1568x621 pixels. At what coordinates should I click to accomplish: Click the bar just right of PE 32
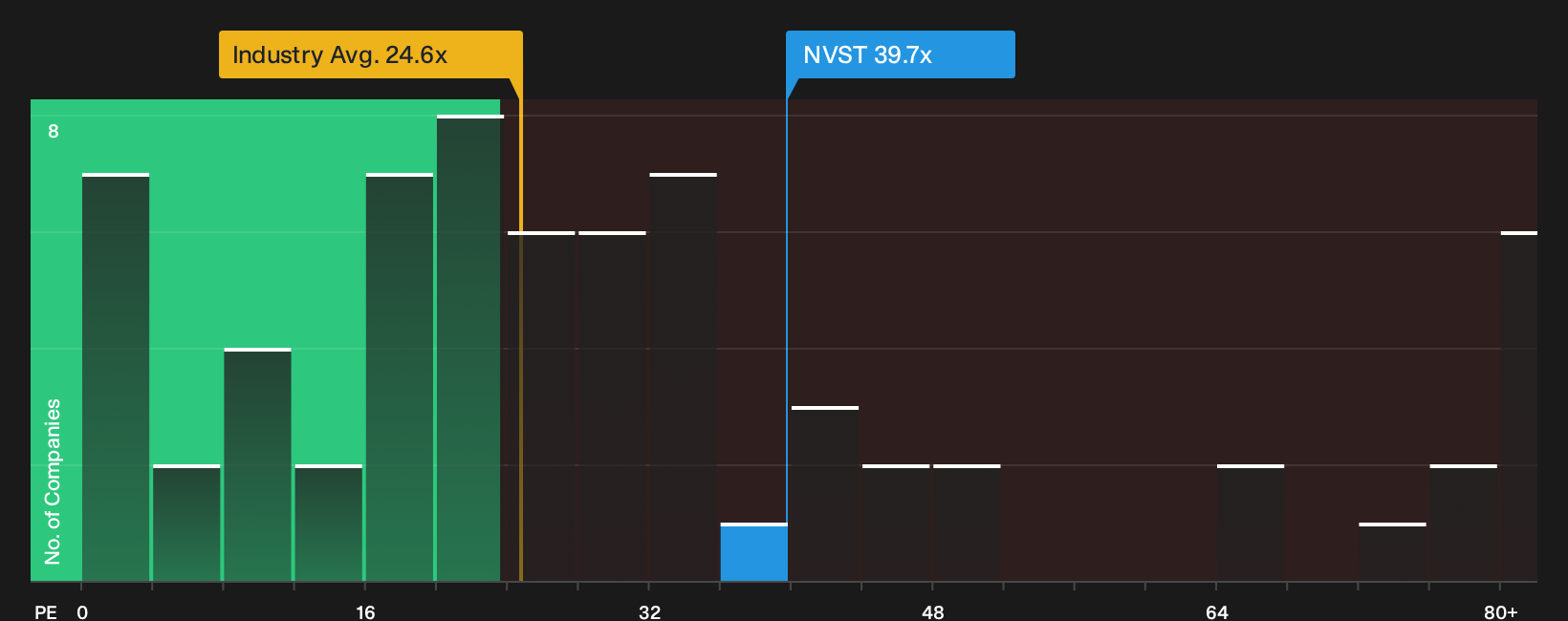pyautogui.click(x=683, y=377)
